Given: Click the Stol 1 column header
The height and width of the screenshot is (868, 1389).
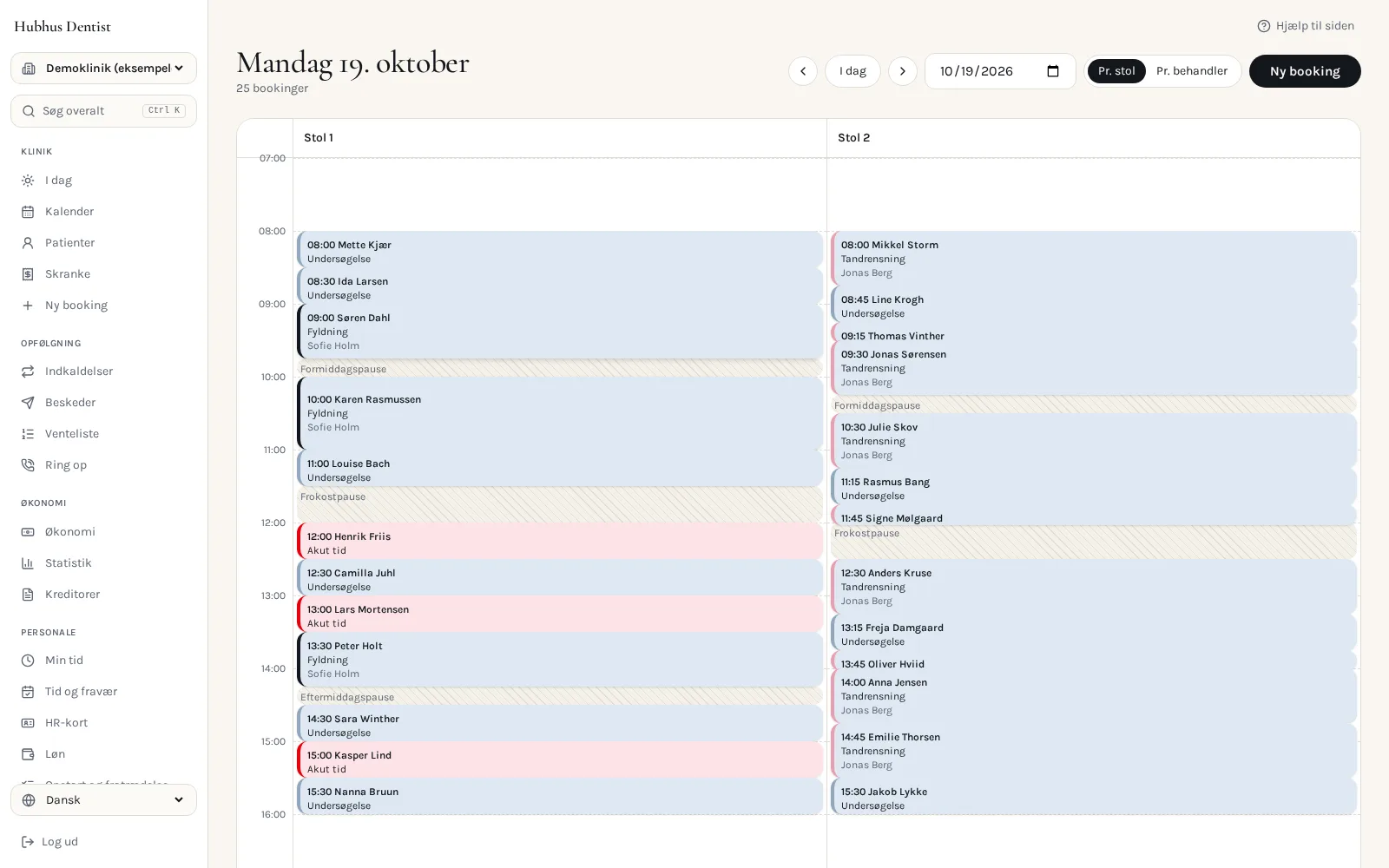Looking at the screenshot, I should [560, 138].
